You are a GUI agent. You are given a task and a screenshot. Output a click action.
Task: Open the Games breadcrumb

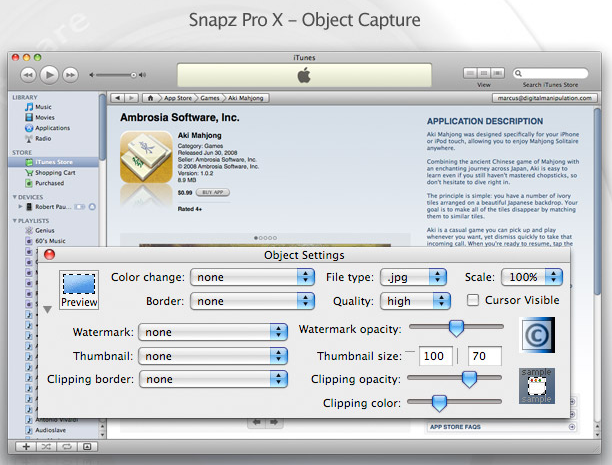pos(210,98)
